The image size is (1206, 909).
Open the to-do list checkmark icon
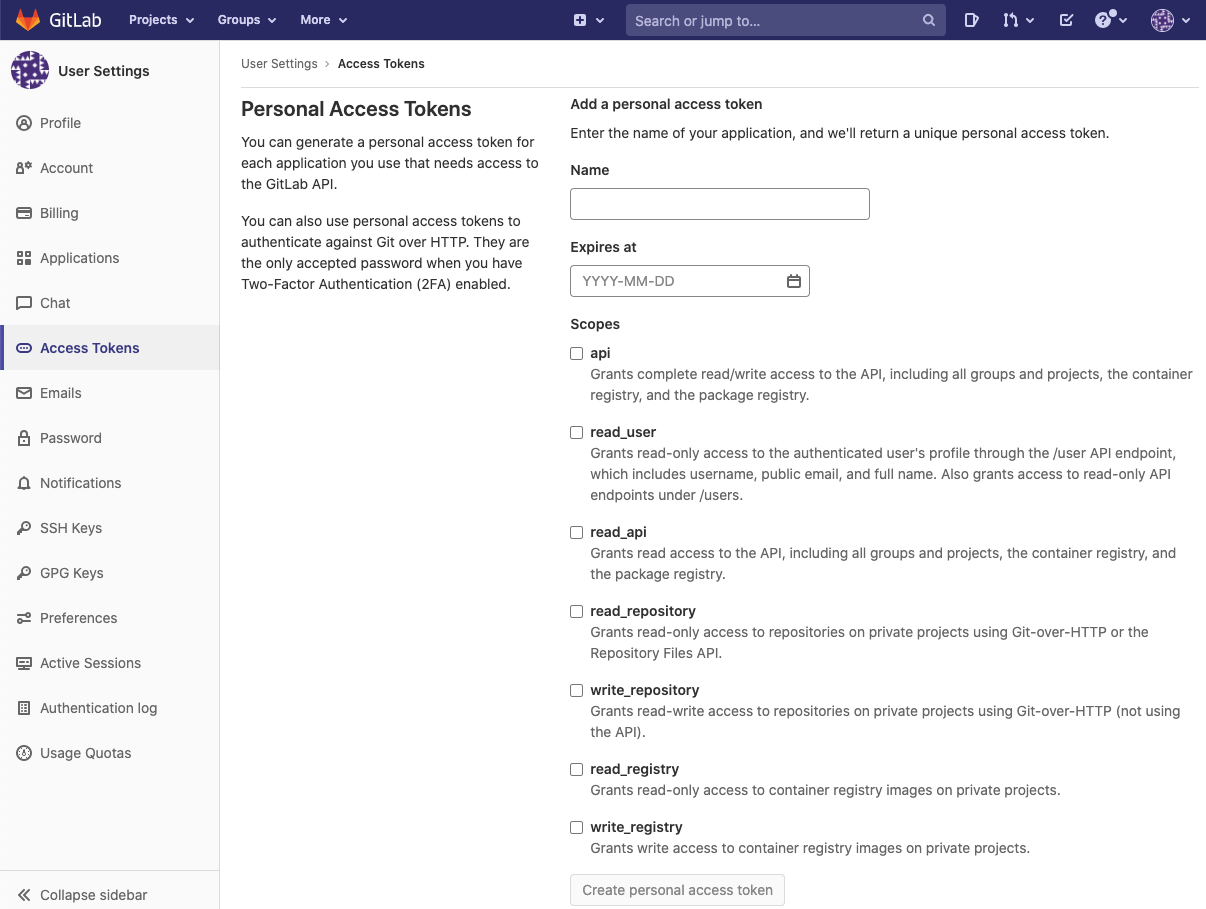pyautogui.click(x=1066, y=20)
